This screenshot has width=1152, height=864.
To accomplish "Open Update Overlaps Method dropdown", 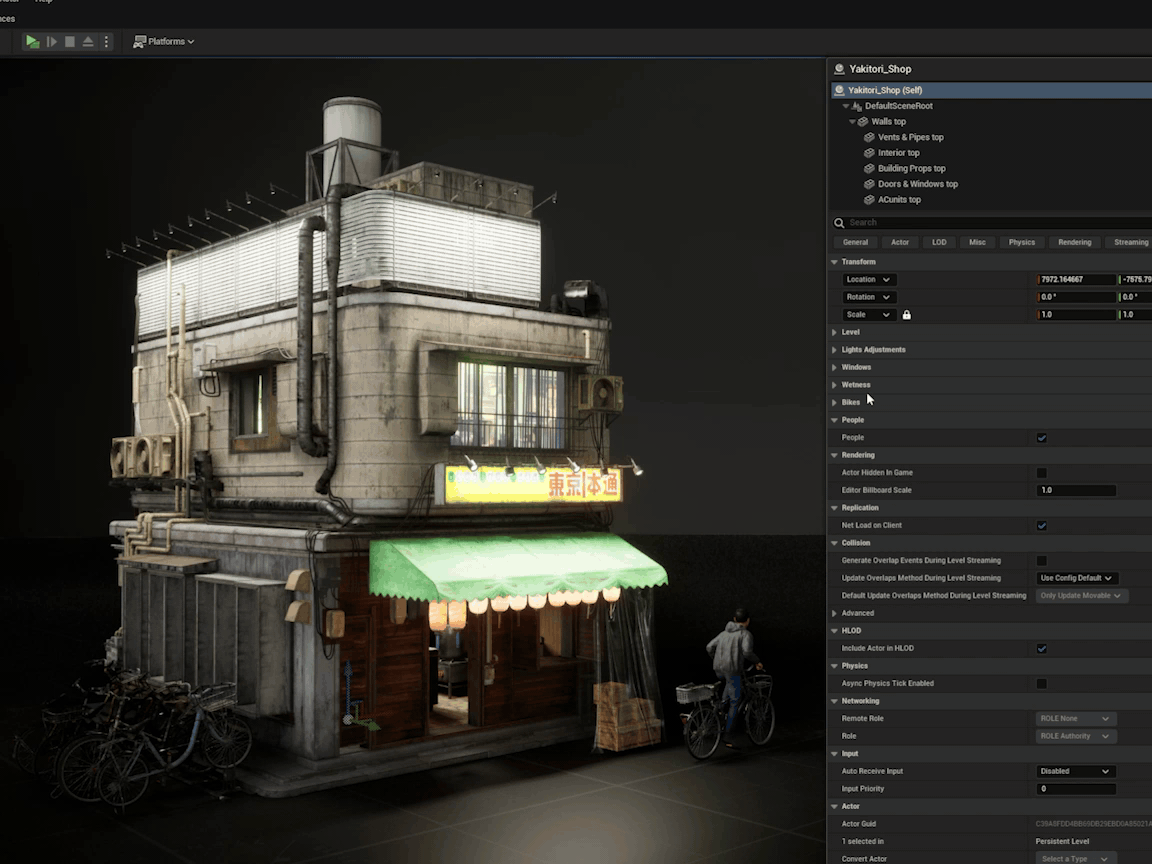I will [1076, 578].
